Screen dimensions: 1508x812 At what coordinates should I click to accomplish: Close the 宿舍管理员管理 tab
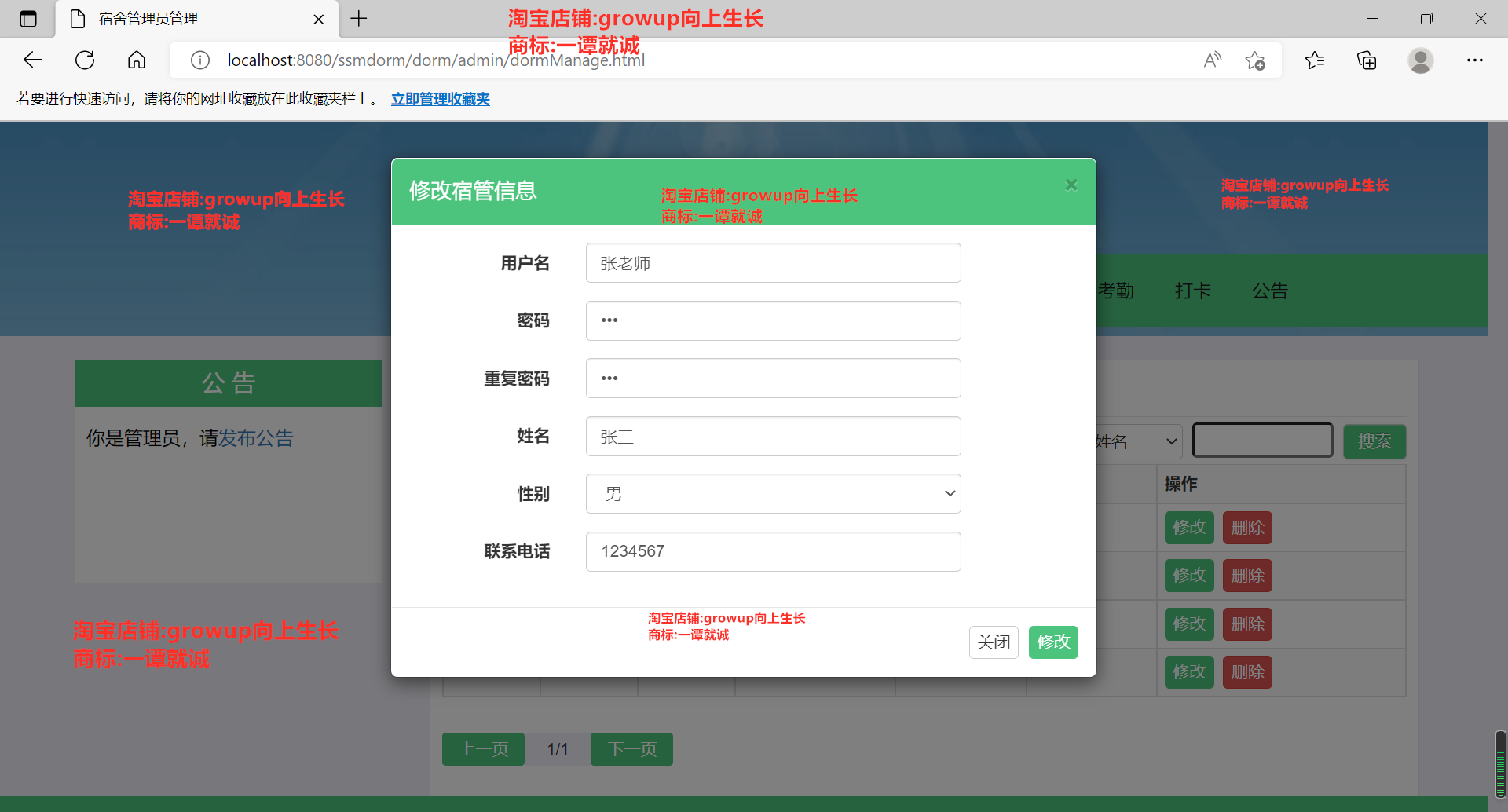319,19
